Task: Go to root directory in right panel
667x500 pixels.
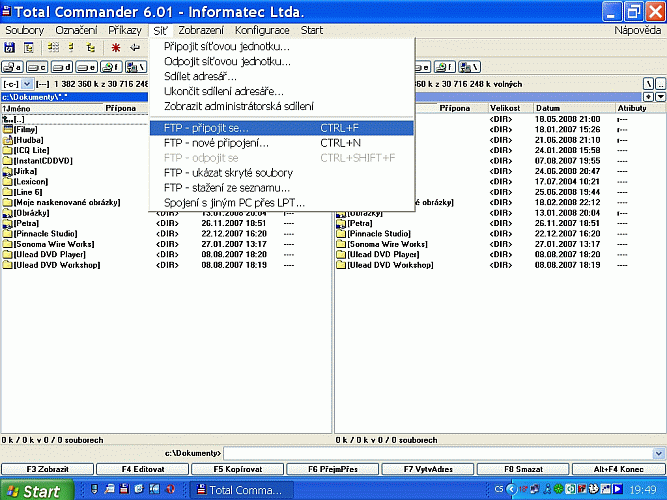Action: tap(647, 84)
